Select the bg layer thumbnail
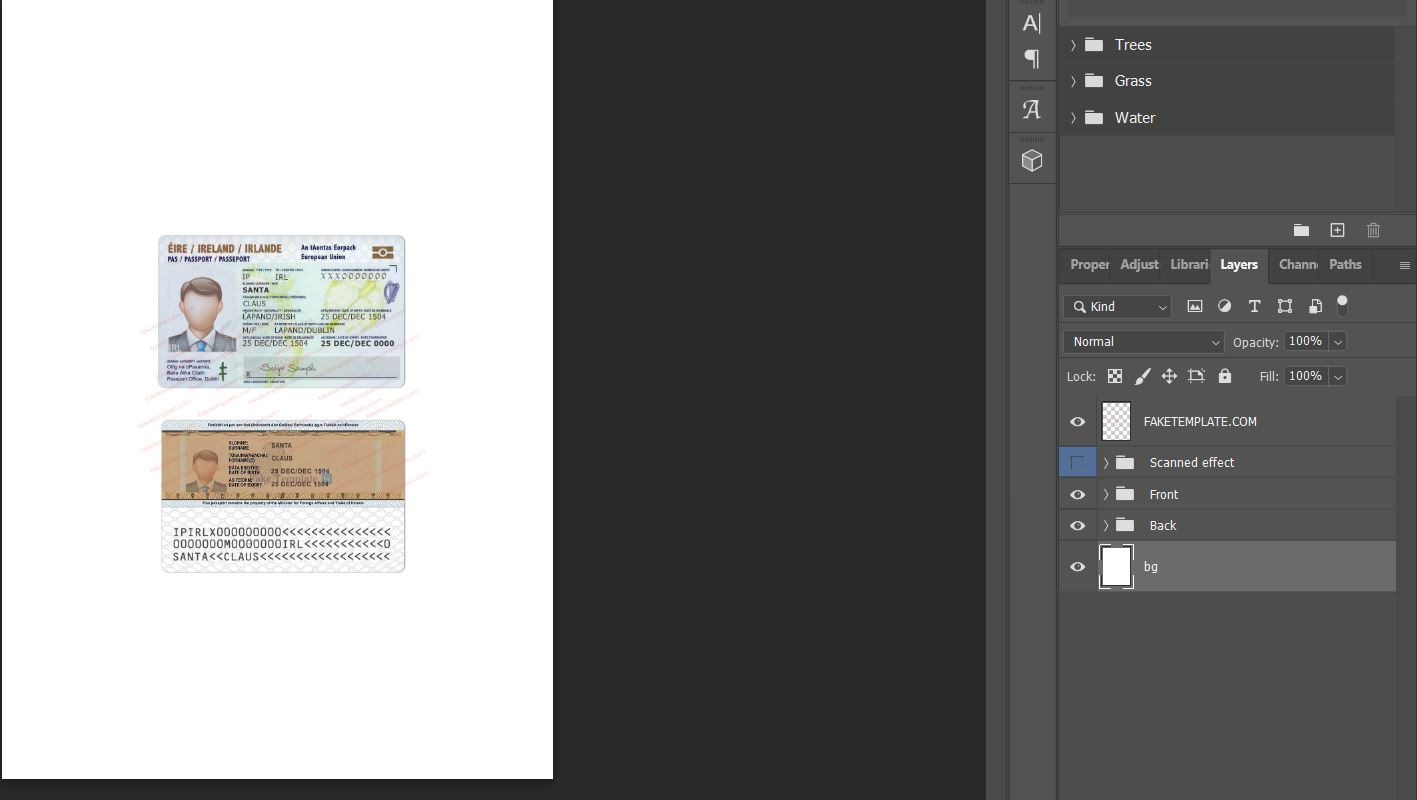Viewport: 1417px width, 800px height. pyautogui.click(x=1116, y=566)
